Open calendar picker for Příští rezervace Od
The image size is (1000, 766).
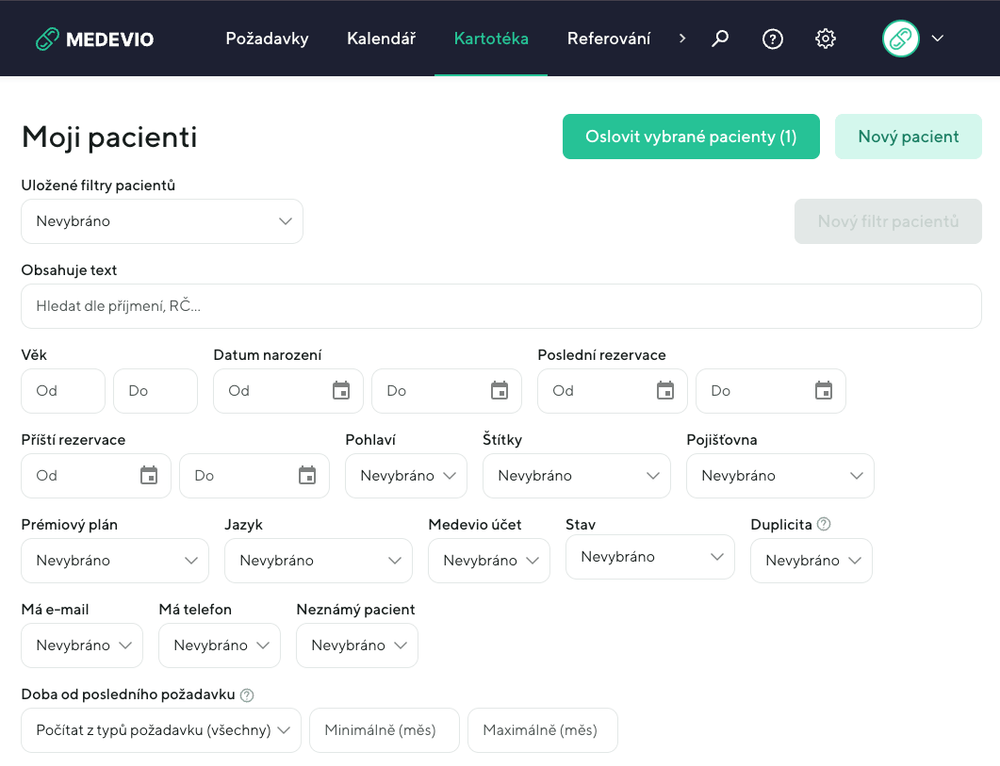tap(149, 476)
